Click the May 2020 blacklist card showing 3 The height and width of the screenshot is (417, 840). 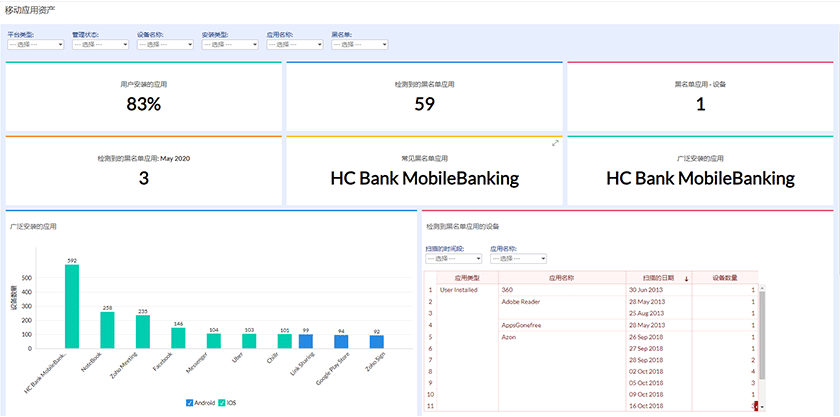[x=144, y=170]
